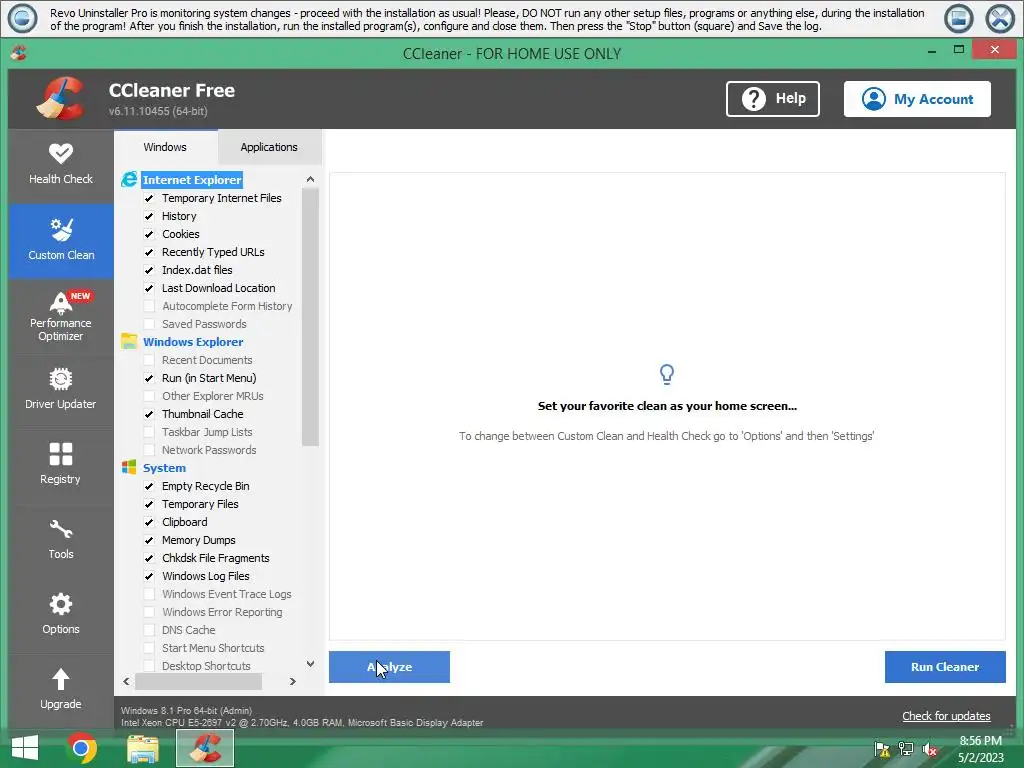Go to the Registry cleaner
Image resolution: width=1024 pixels, height=768 pixels.
point(61,465)
